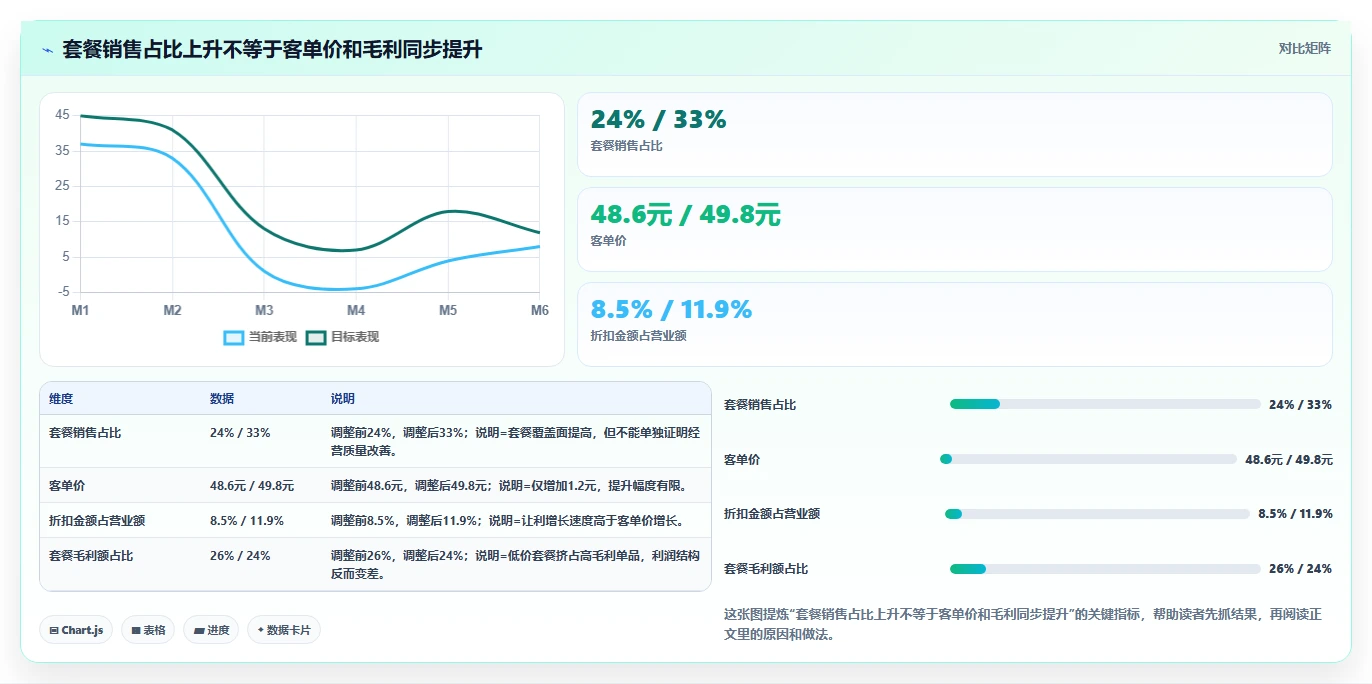The image size is (1372, 684).
Task: Click the table cell 8.5% / 11.9%
Action: click(x=247, y=520)
